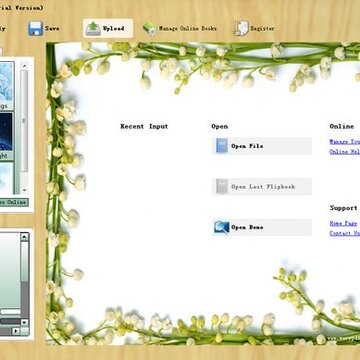360x360 pixels.
Task: Click the Upload tray icon
Action: (x=93, y=29)
